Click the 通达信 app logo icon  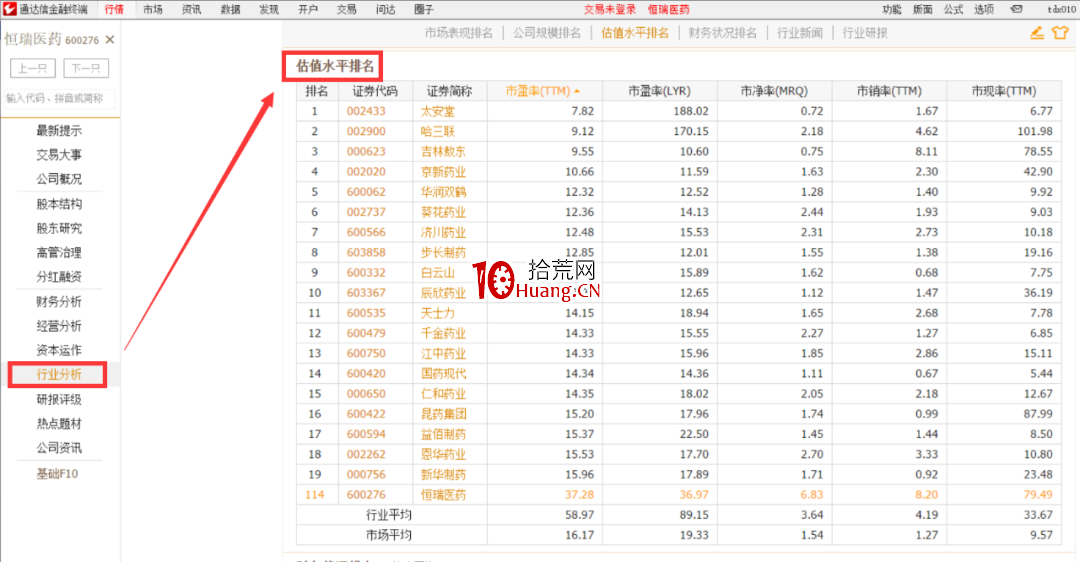[10, 9]
